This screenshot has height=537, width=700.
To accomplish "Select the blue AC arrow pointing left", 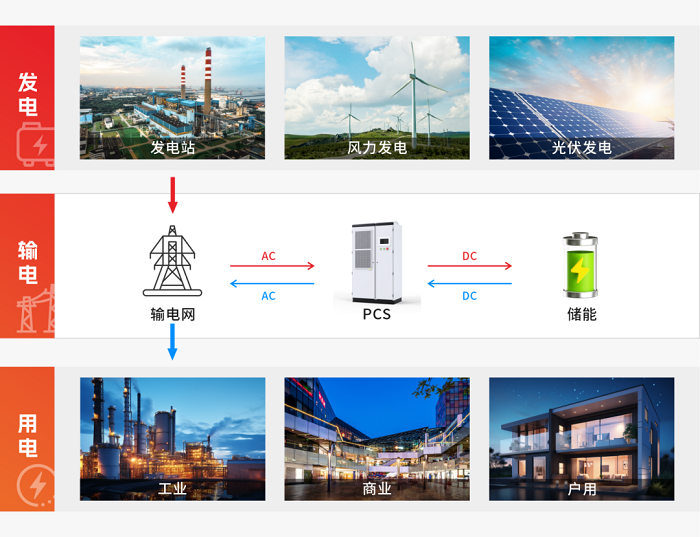I will tap(272, 284).
